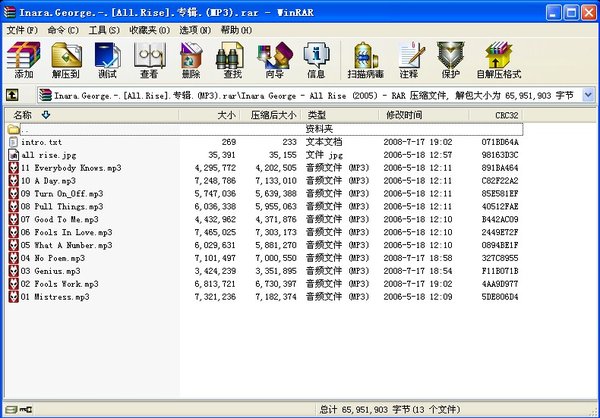Click the parent folder ".." icon

coord(13,129)
